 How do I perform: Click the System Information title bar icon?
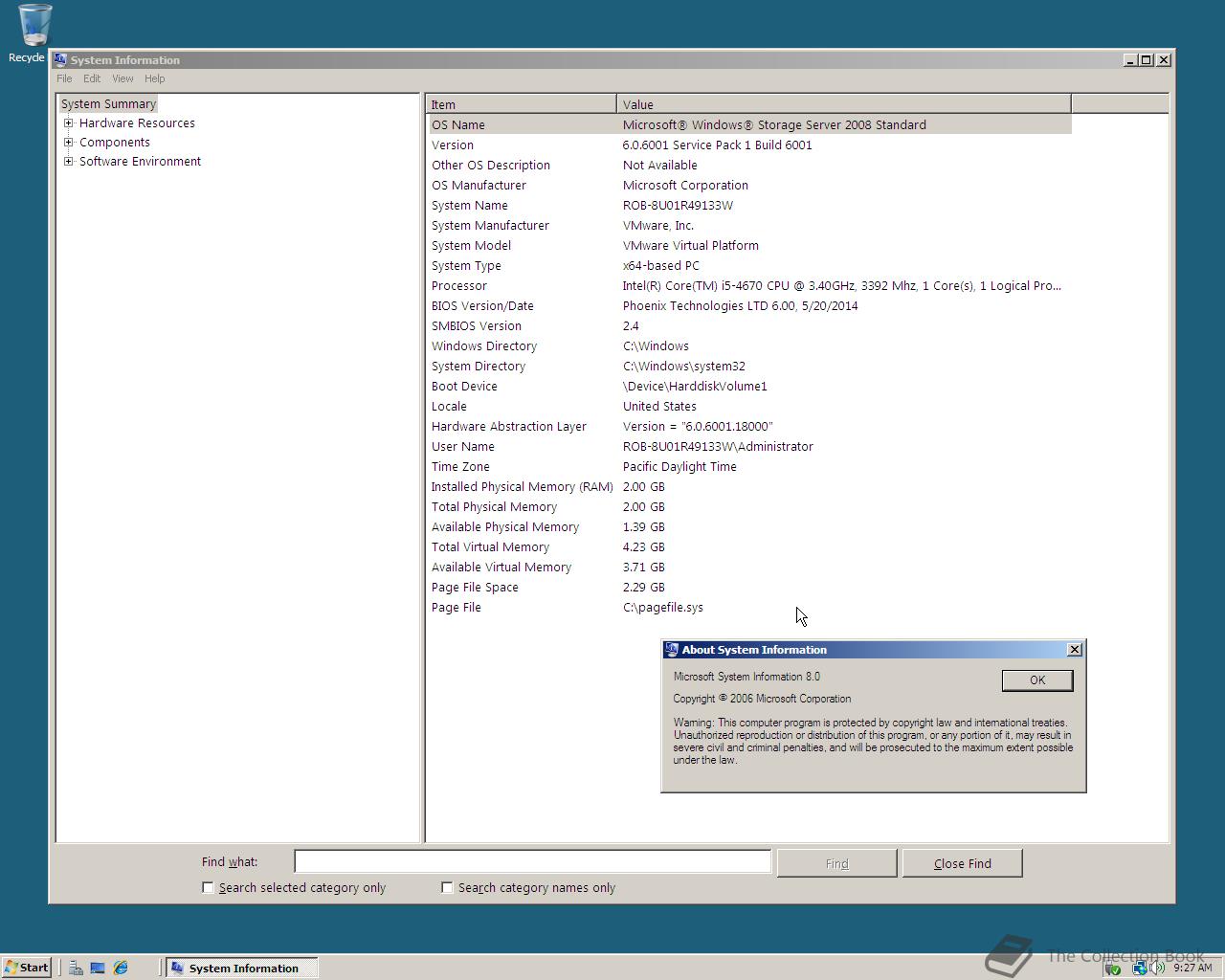point(60,59)
